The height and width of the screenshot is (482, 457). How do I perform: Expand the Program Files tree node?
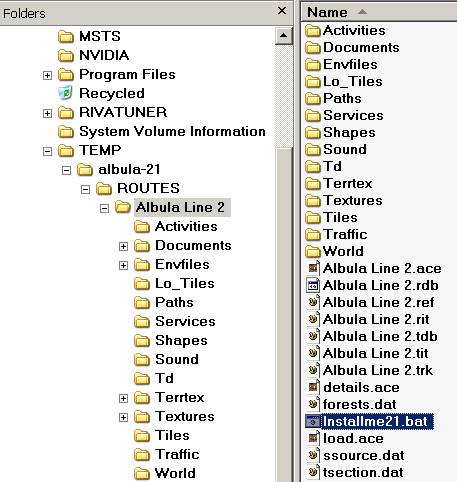pos(47,75)
